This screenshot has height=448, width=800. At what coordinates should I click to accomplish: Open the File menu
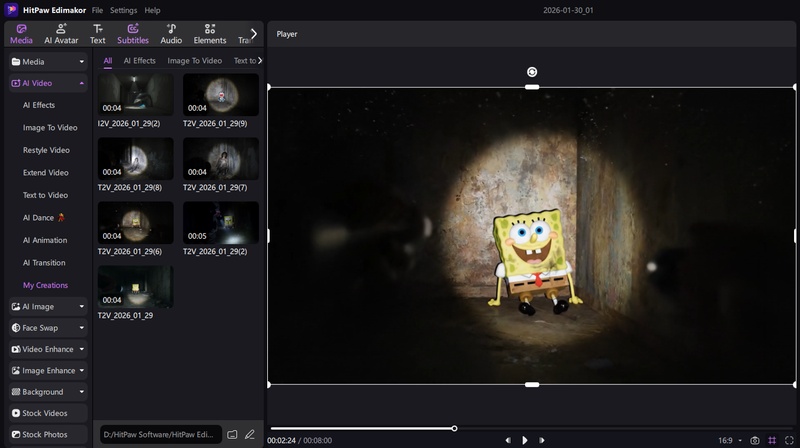(x=97, y=10)
